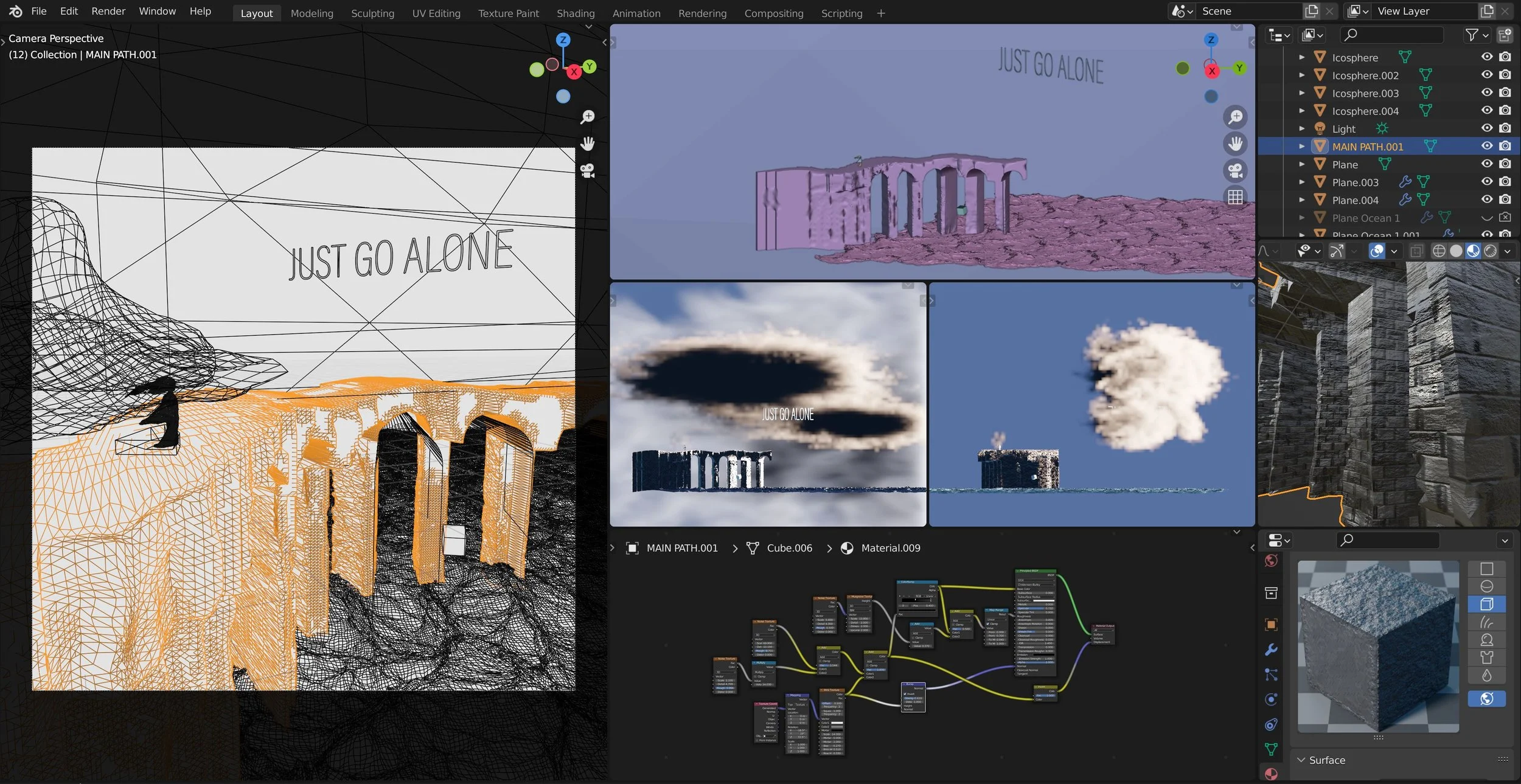The image size is (1521, 784).
Task: Disable rendering for Plane.003 camera icon
Action: click(x=1505, y=182)
